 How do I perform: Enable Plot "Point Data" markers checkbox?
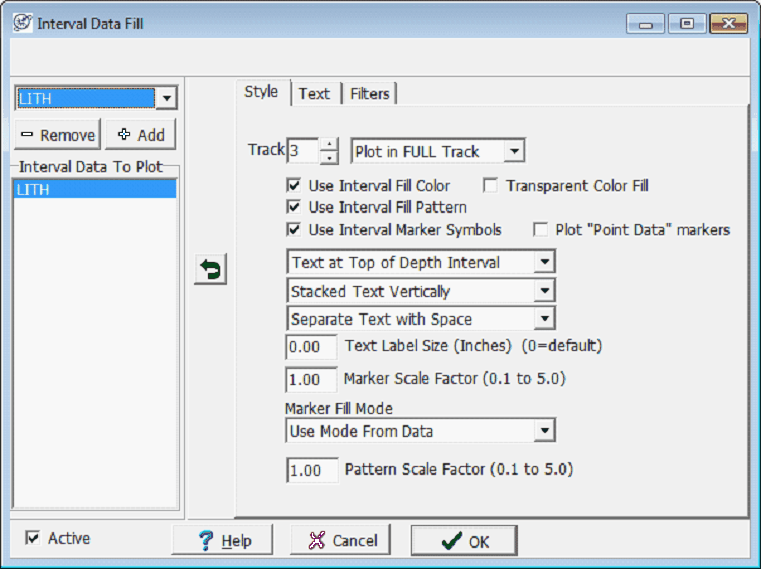pos(541,230)
